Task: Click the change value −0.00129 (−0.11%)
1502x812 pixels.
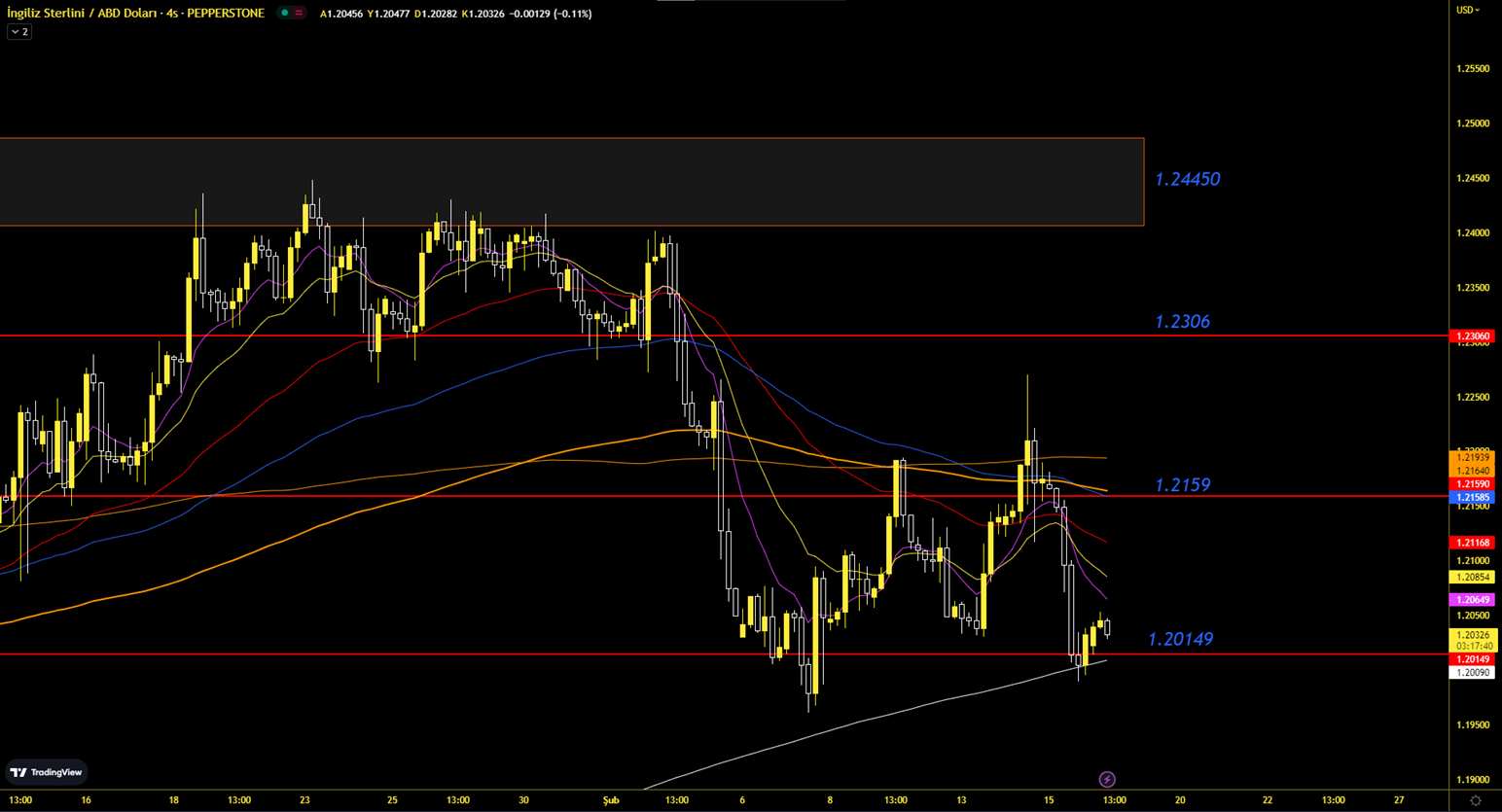Action: tap(551, 14)
